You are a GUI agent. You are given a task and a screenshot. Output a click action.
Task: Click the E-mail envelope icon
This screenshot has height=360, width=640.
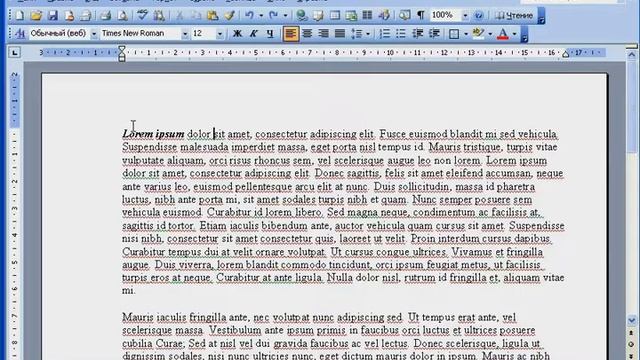[x=86, y=16]
